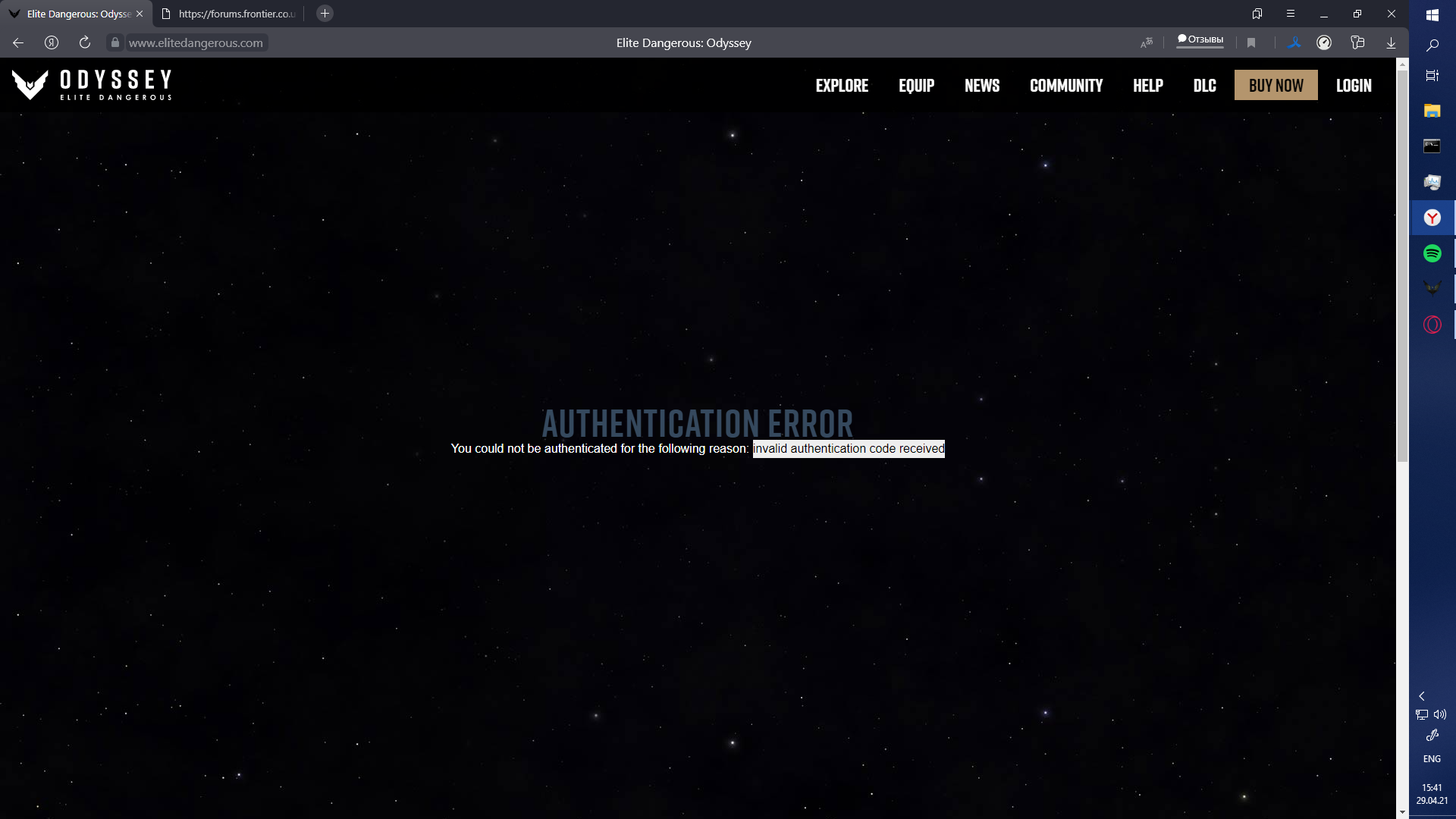
Task: Click the volume speaker tray icon
Action: click(x=1440, y=714)
